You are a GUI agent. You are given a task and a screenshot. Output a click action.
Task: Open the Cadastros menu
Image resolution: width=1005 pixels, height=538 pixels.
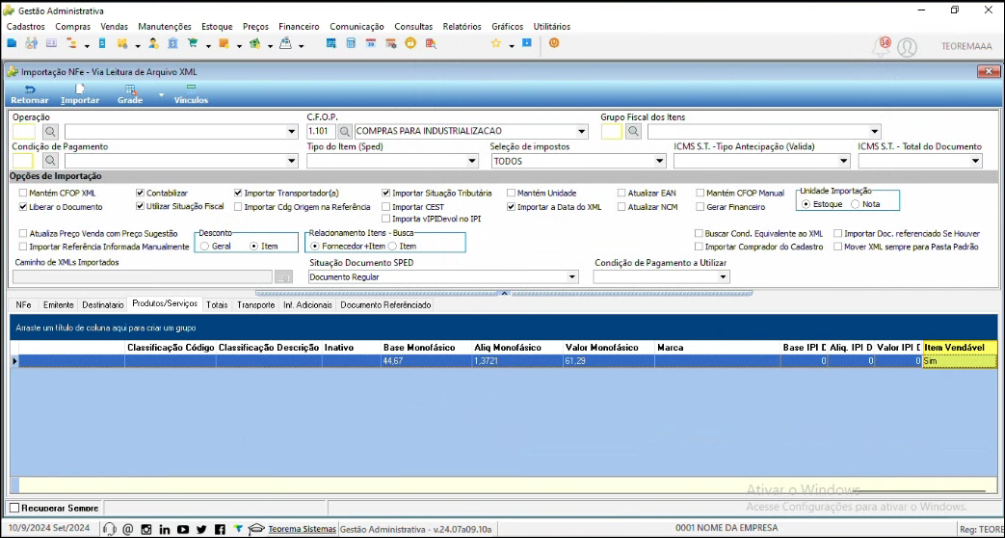click(26, 27)
